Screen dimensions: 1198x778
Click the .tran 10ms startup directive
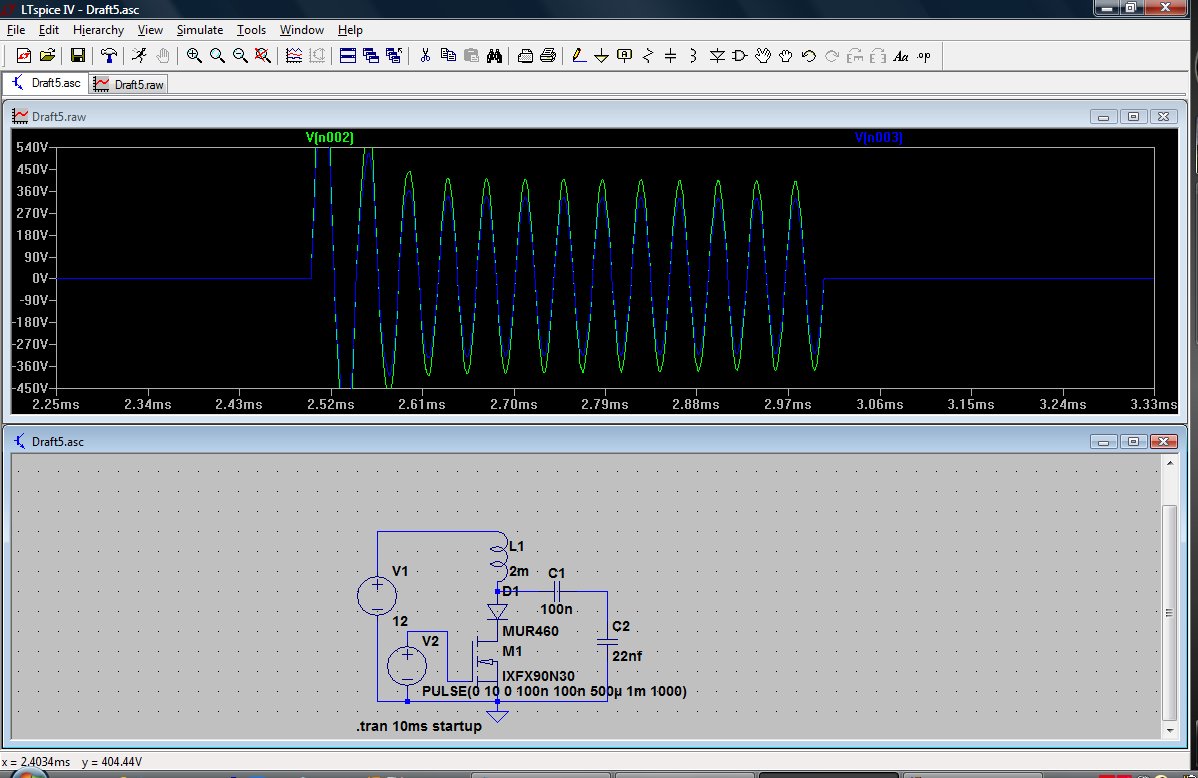[418, 726]
